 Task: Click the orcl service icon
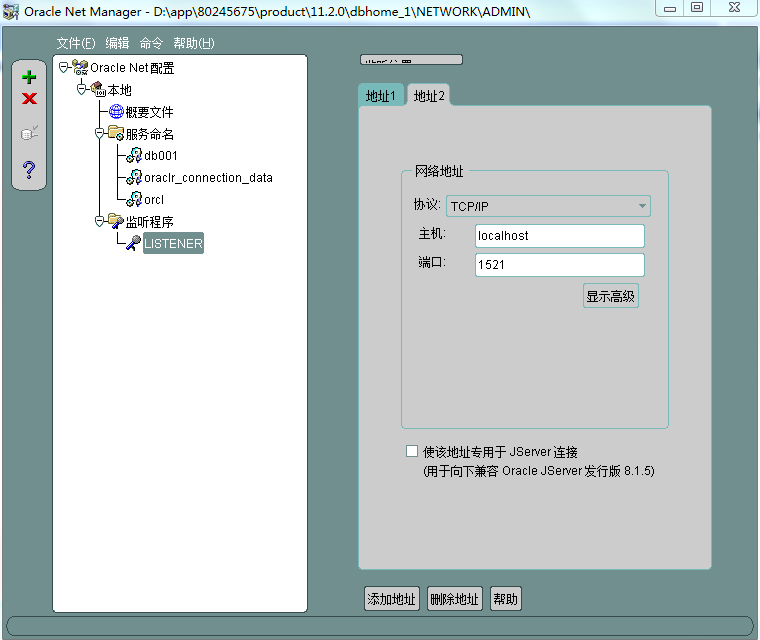click(134, 199)
